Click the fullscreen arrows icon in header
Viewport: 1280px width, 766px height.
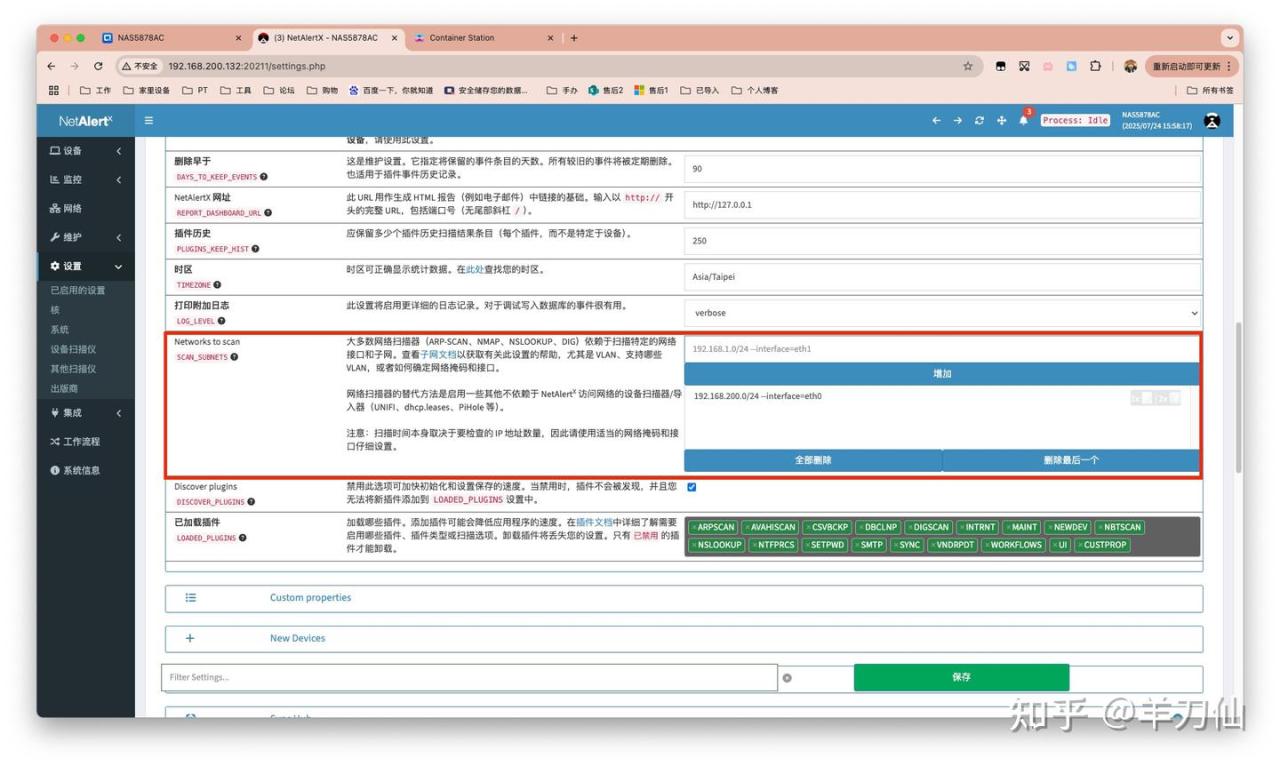coord(1001,121)
